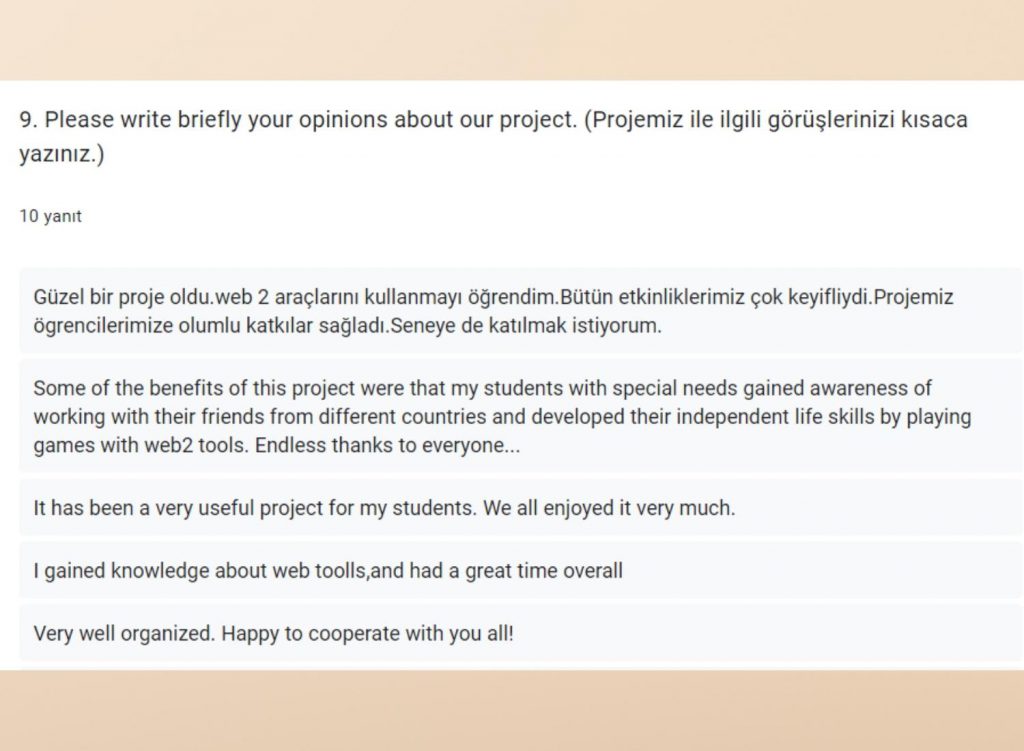Click the question number "9."

(x=29, y=121)
